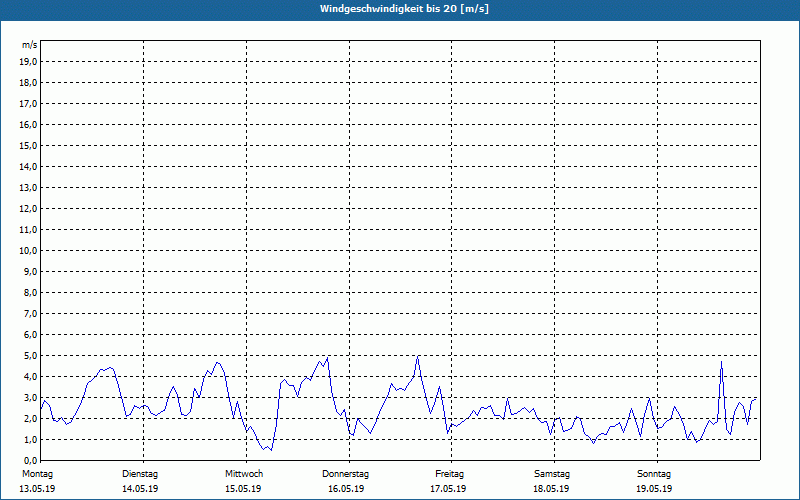The image size is (800, 500).
Task: Click the date 15.05.19
Action: tap(243, 489)
